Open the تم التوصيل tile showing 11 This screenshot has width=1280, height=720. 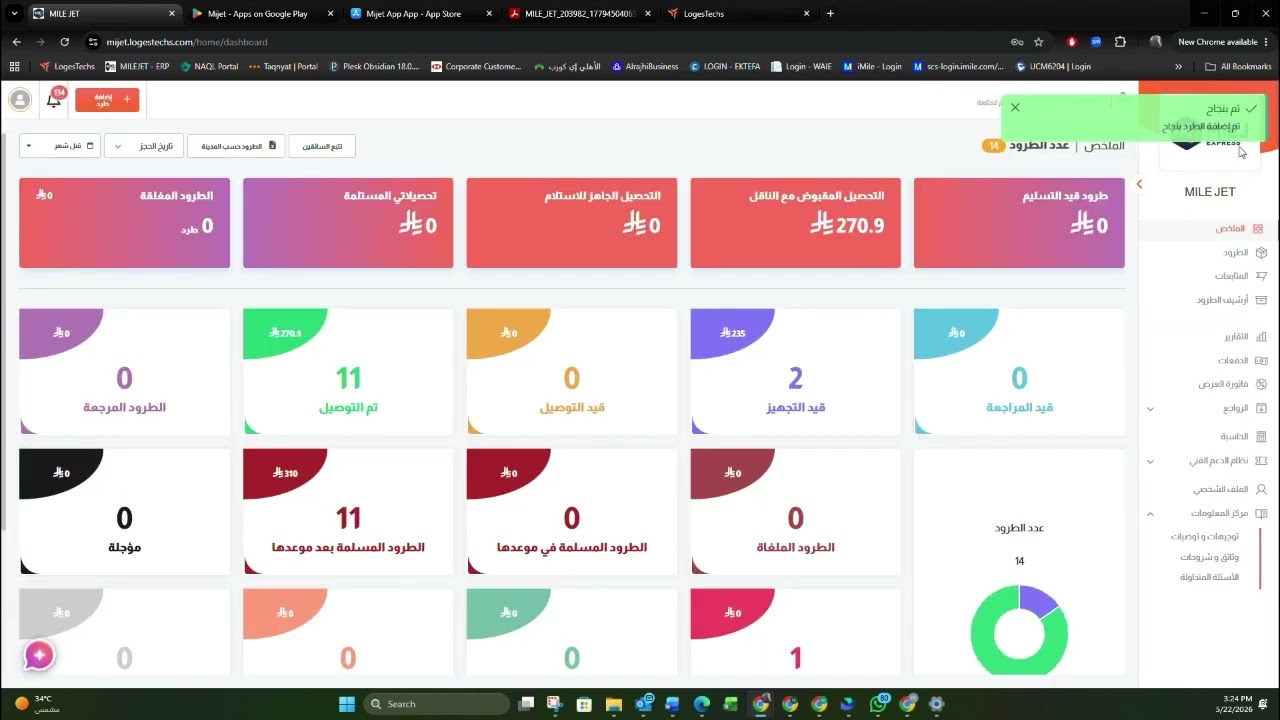pyautogui.click(x=348, y=371)
